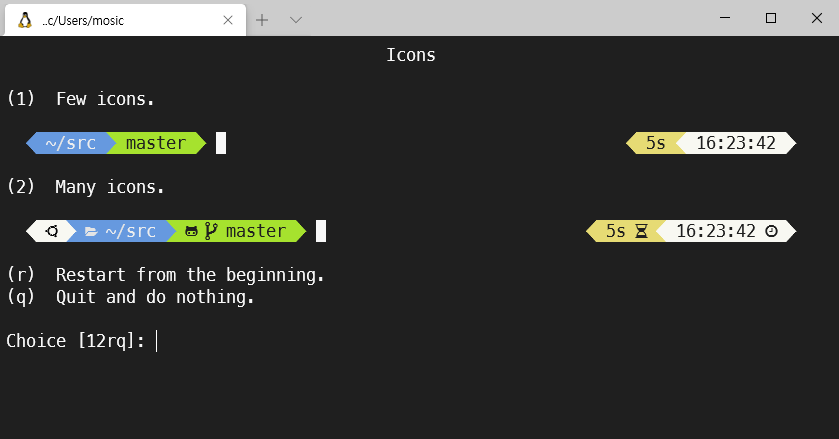Viewport: 839px width, 439px height.
Task: Open a new tab with plus button
Action: (262, 20)
